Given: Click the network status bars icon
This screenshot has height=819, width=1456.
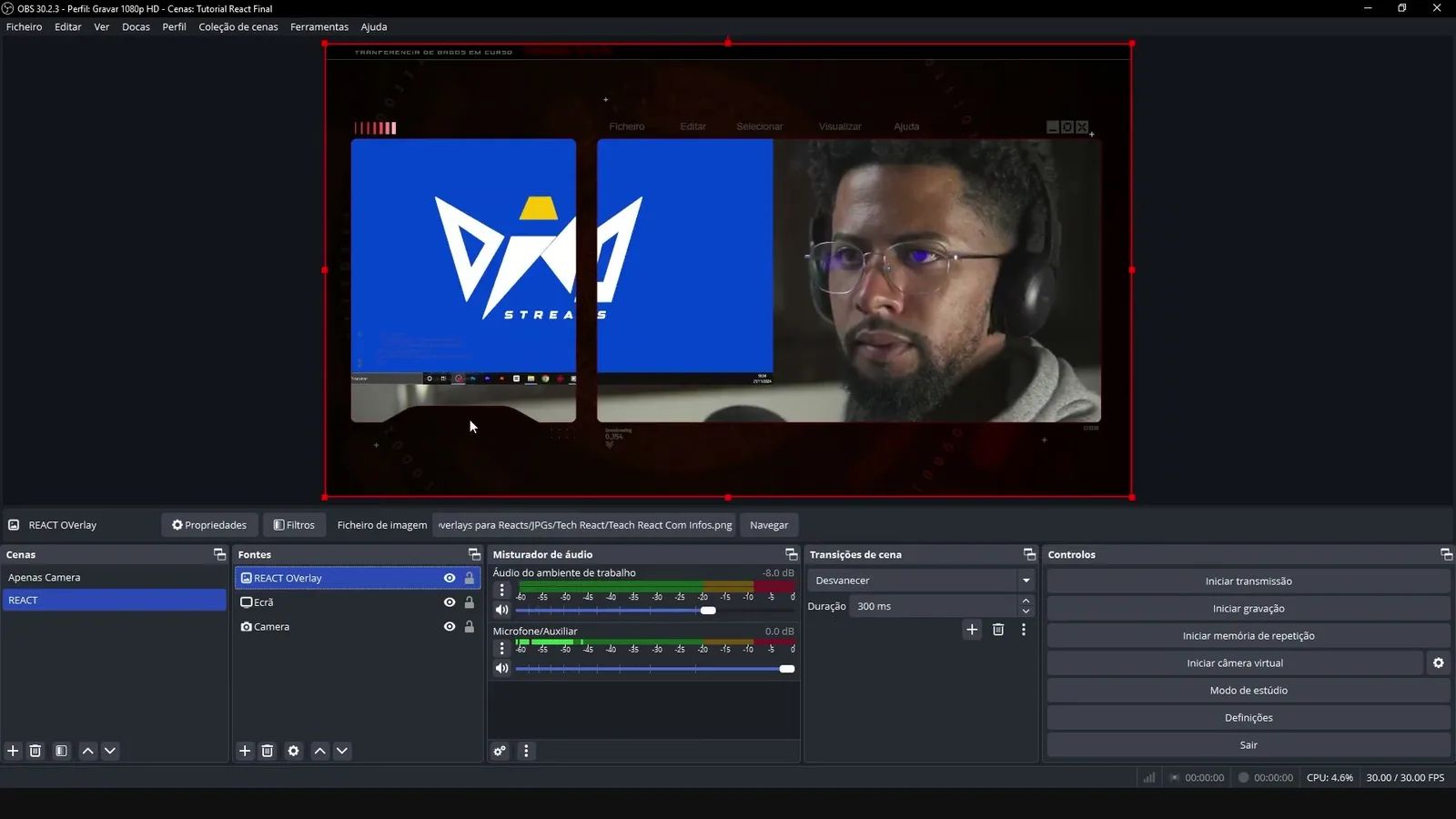Looking at the screenshot, I should pyautogui.click(x=1149, y=777).
